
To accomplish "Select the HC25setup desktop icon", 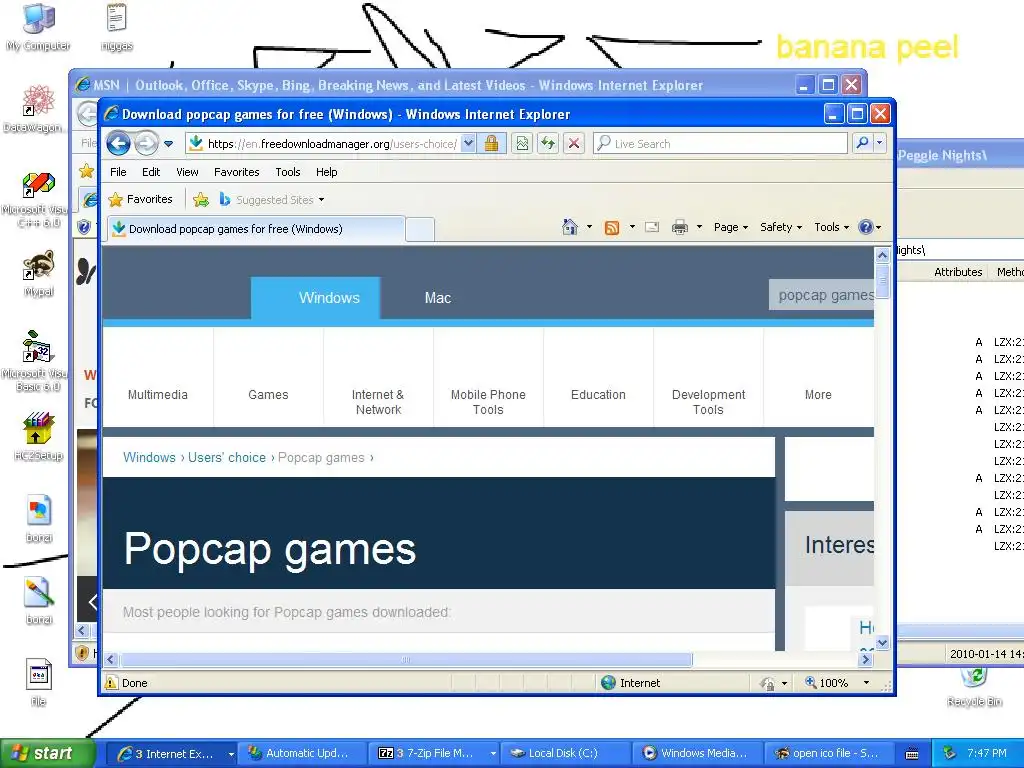I will (x=39, y=437).
